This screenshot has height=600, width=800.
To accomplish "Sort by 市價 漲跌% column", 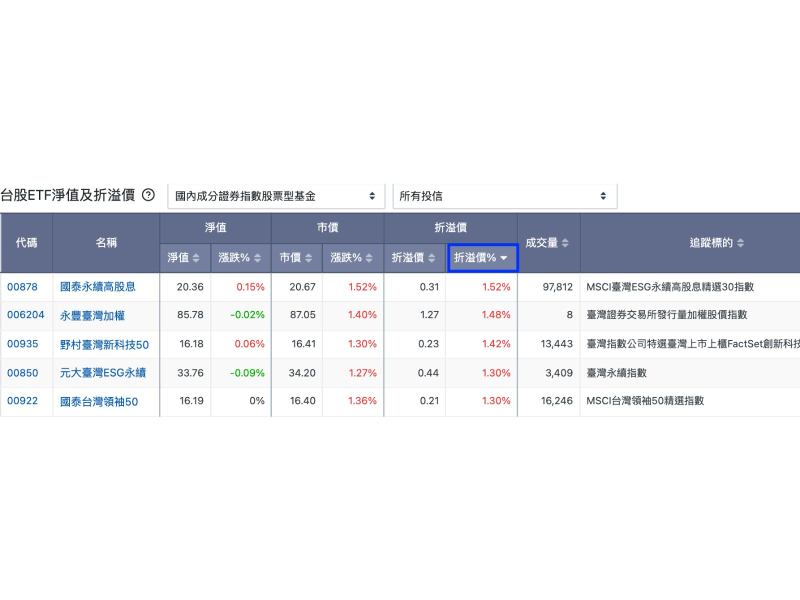I will coord(370,258).
